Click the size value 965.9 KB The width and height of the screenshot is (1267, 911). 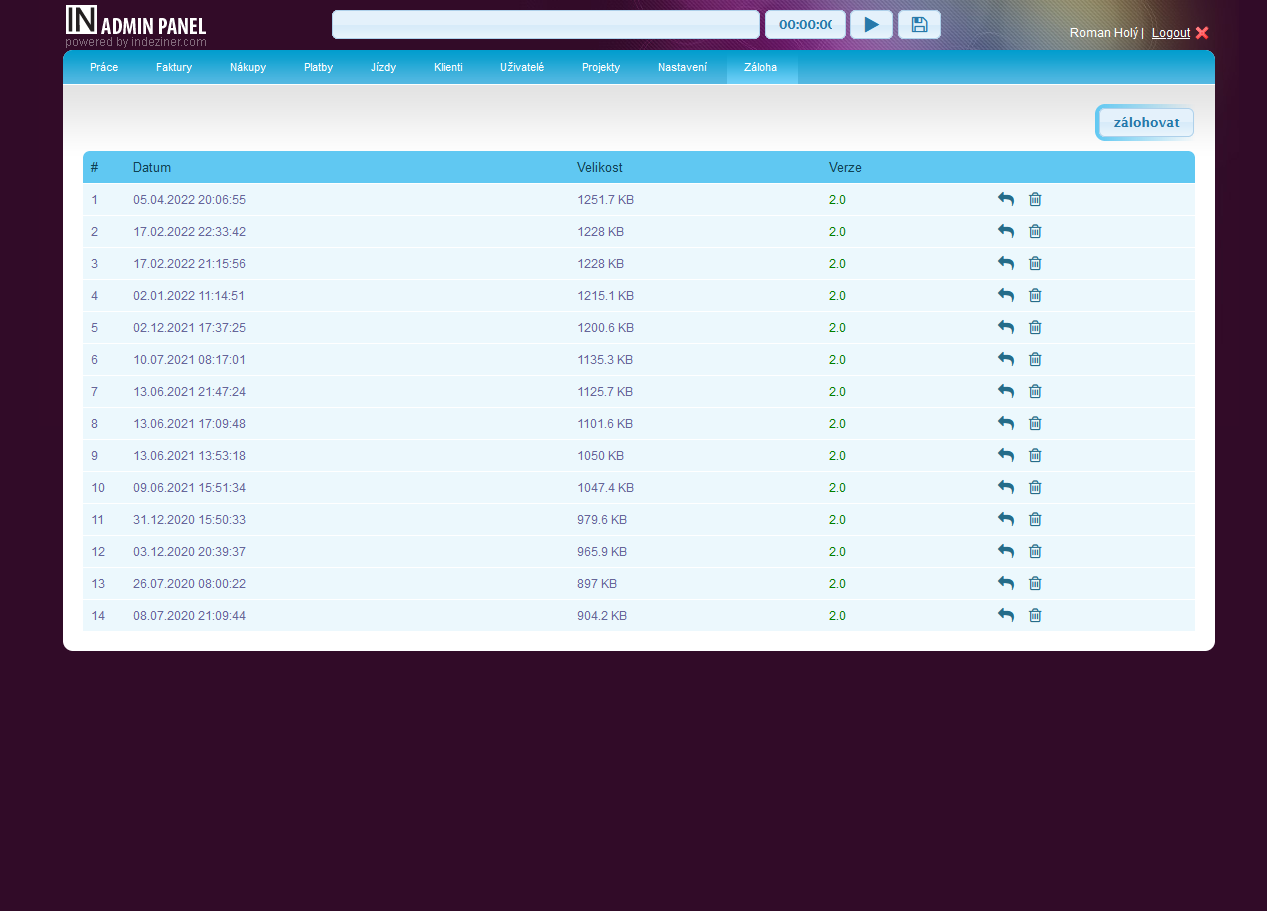(x=602, y=551)
